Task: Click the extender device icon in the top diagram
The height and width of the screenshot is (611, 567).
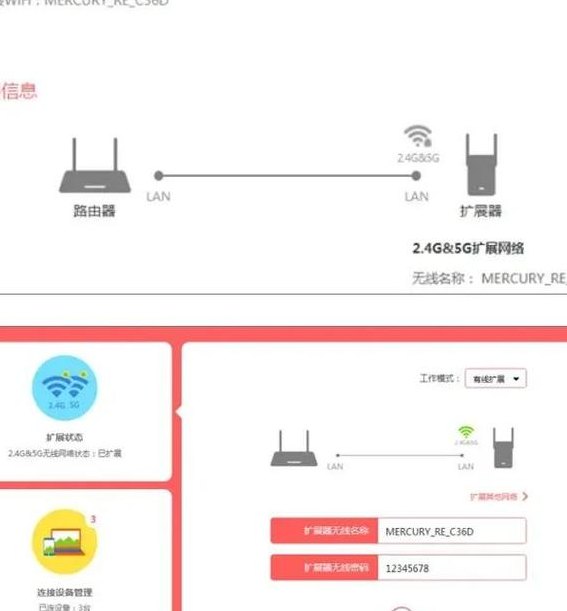Action: [x=482, y=164]
